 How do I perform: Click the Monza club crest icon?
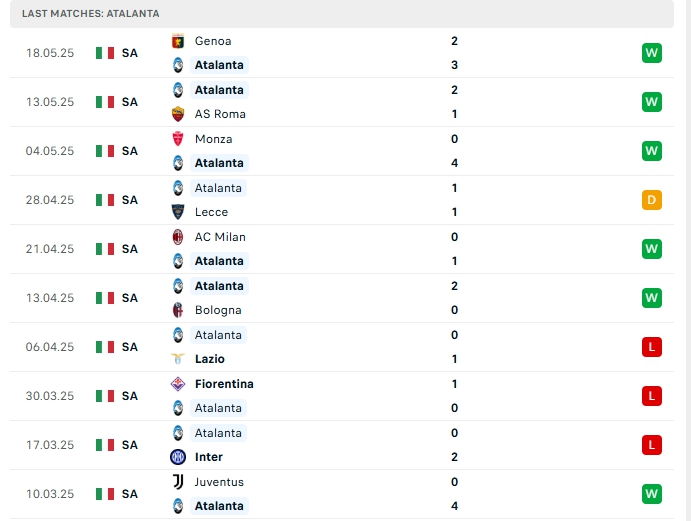pyautogui.click(x=178, y=139)
